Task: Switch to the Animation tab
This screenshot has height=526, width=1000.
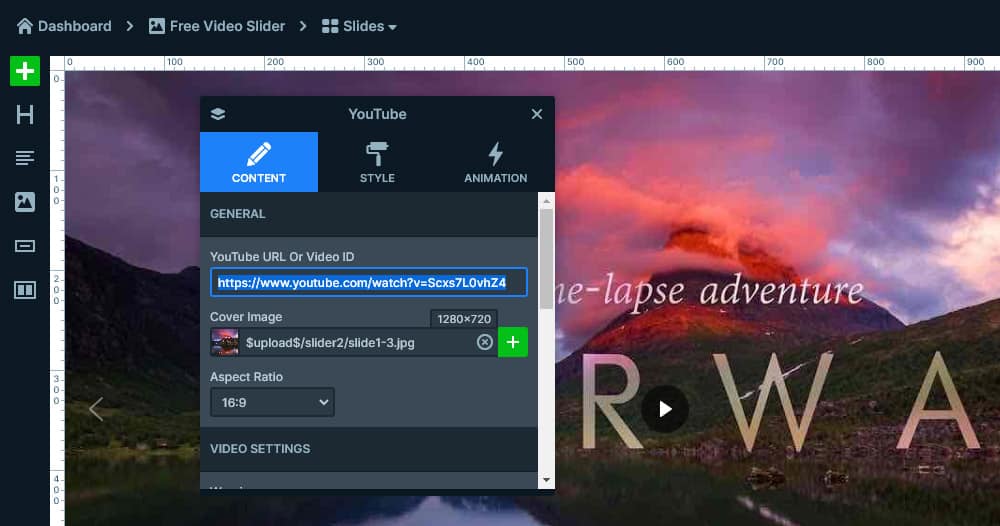Action: (x=496, y=162)
